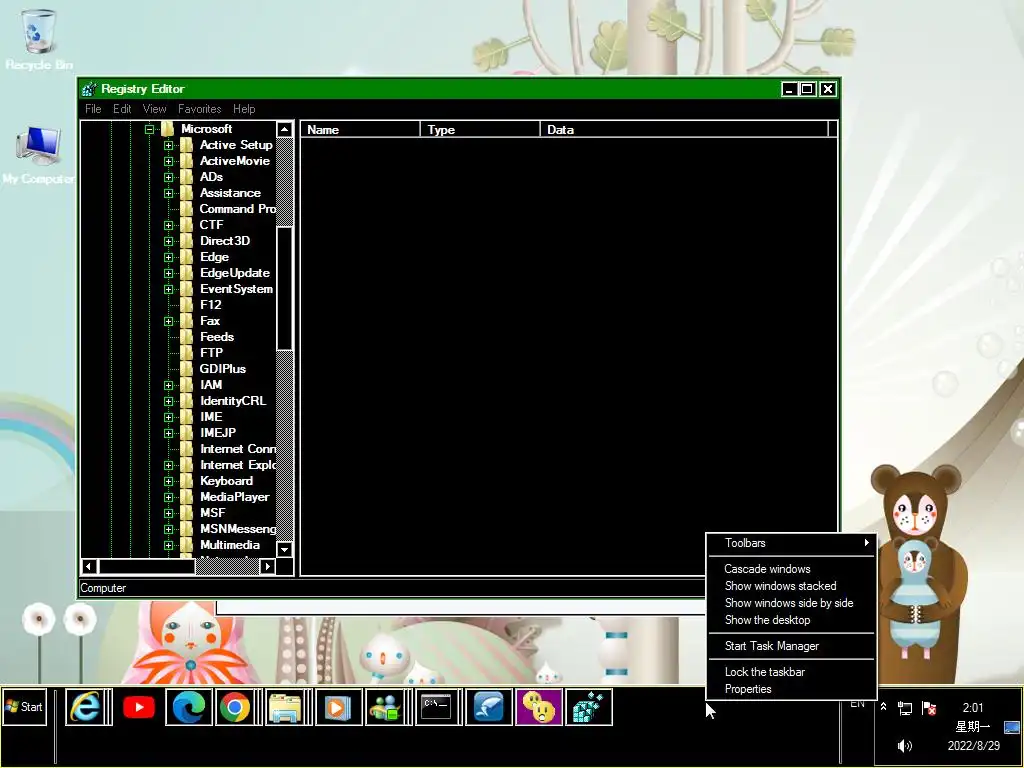Click the Registry Editor title bar icon
The height and width of the screenshot is (768, 1024).
pyautogui.click(x=89, y=89)
